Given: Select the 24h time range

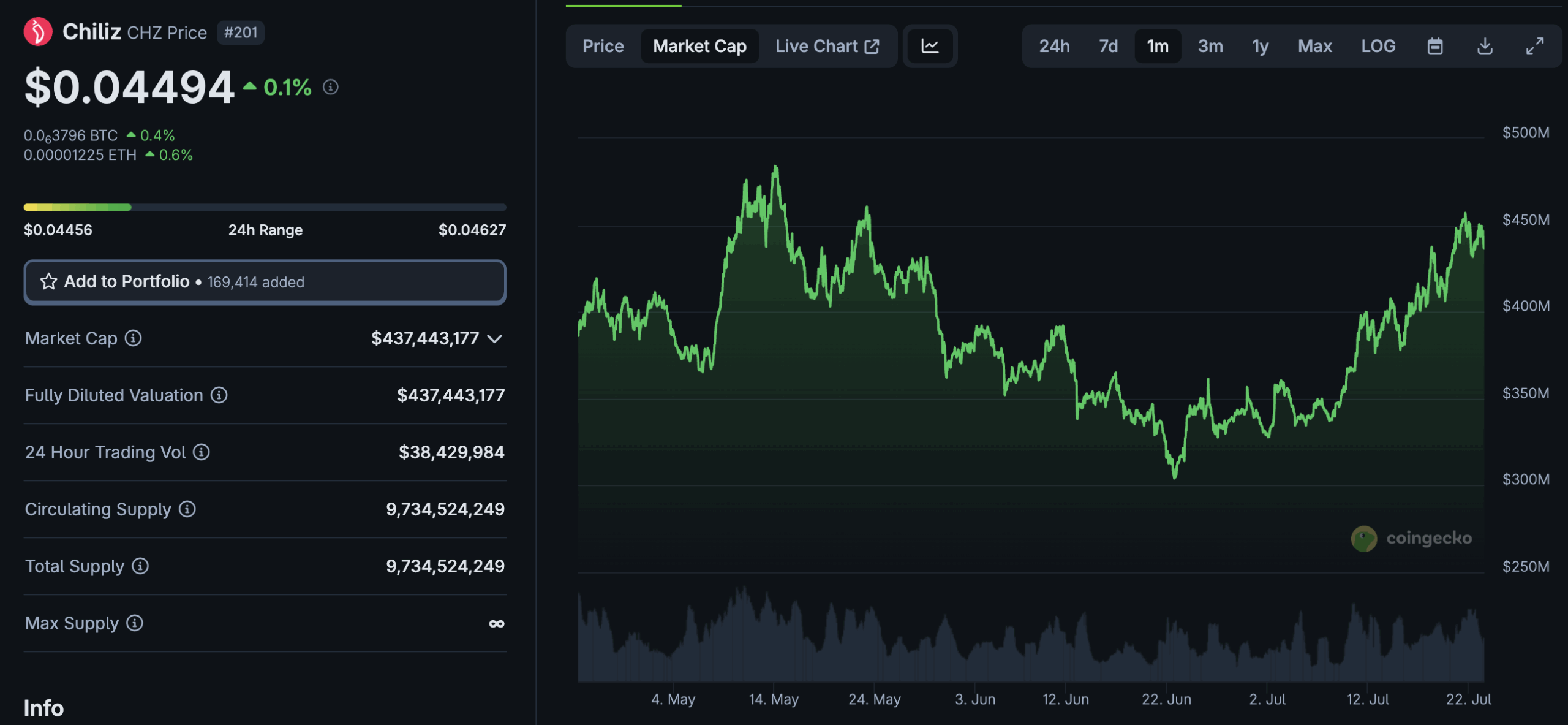Looking at the screenshot, I should [1055, 46].
